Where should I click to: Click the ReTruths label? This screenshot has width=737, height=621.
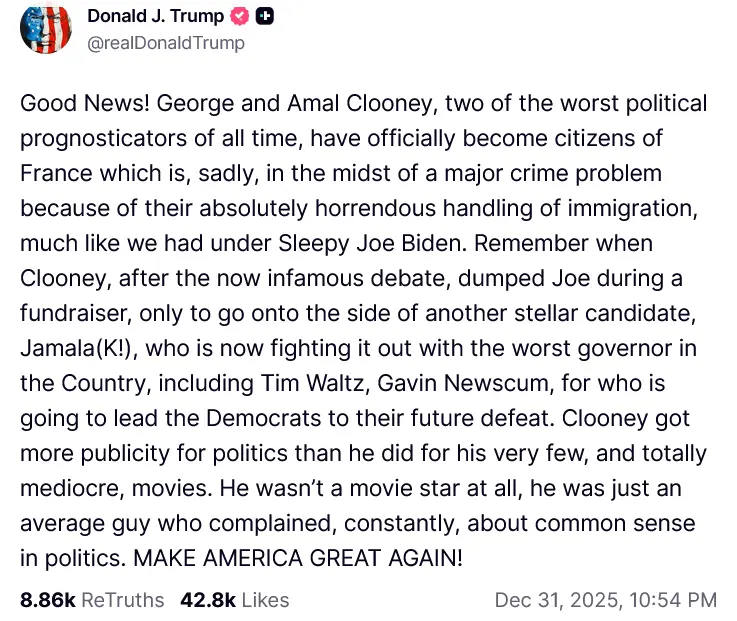click(122, 600)
